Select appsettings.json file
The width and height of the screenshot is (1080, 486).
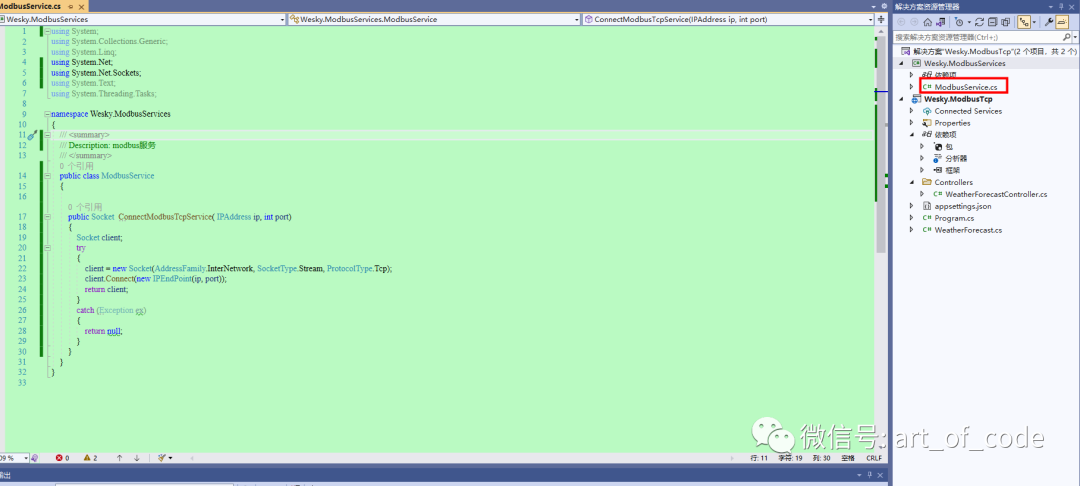(963, 206)
